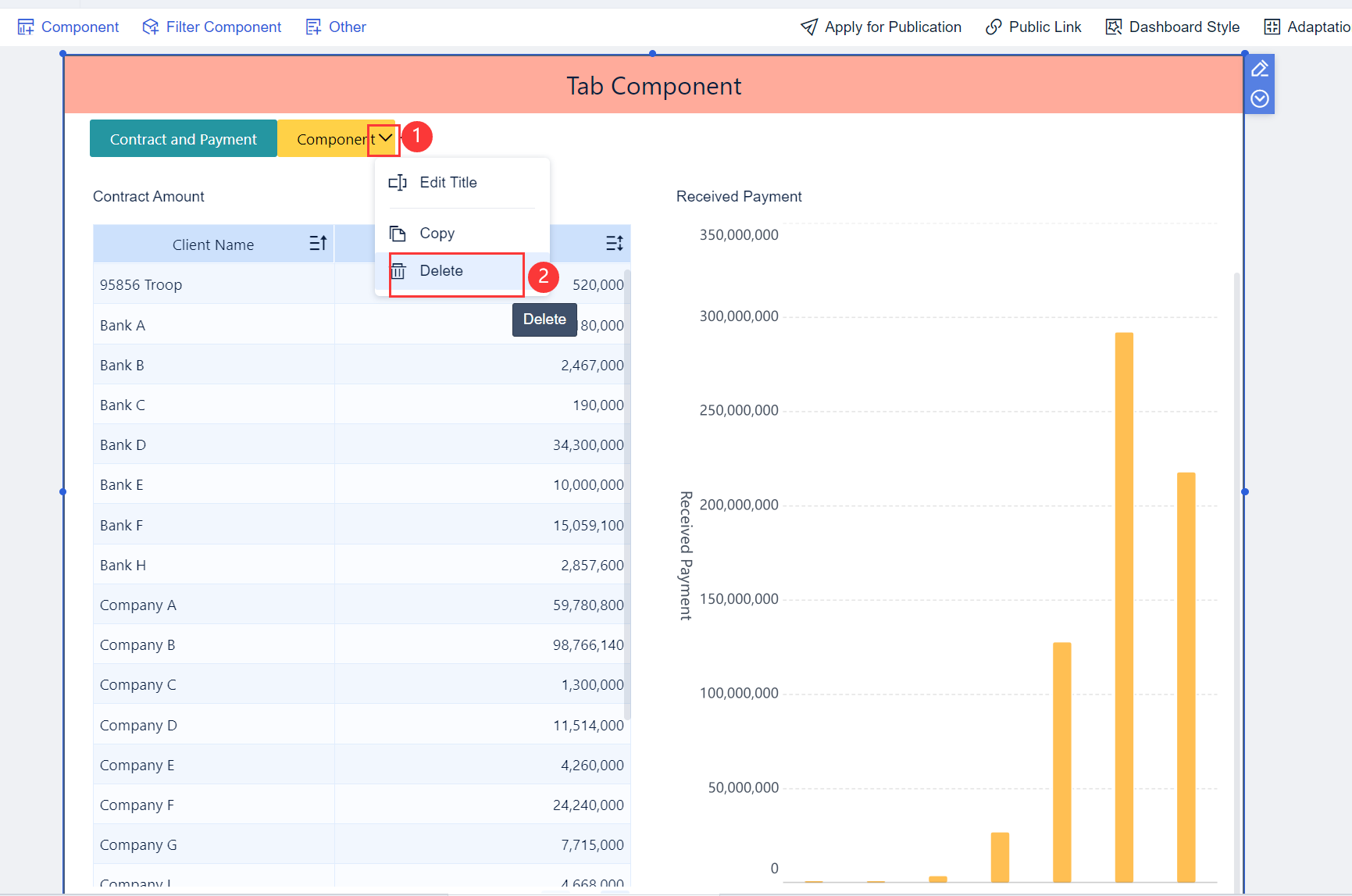Expand the chevron on the Component tab
The width and height of the screenshot is (1352, 896).
tap(383, 137)
